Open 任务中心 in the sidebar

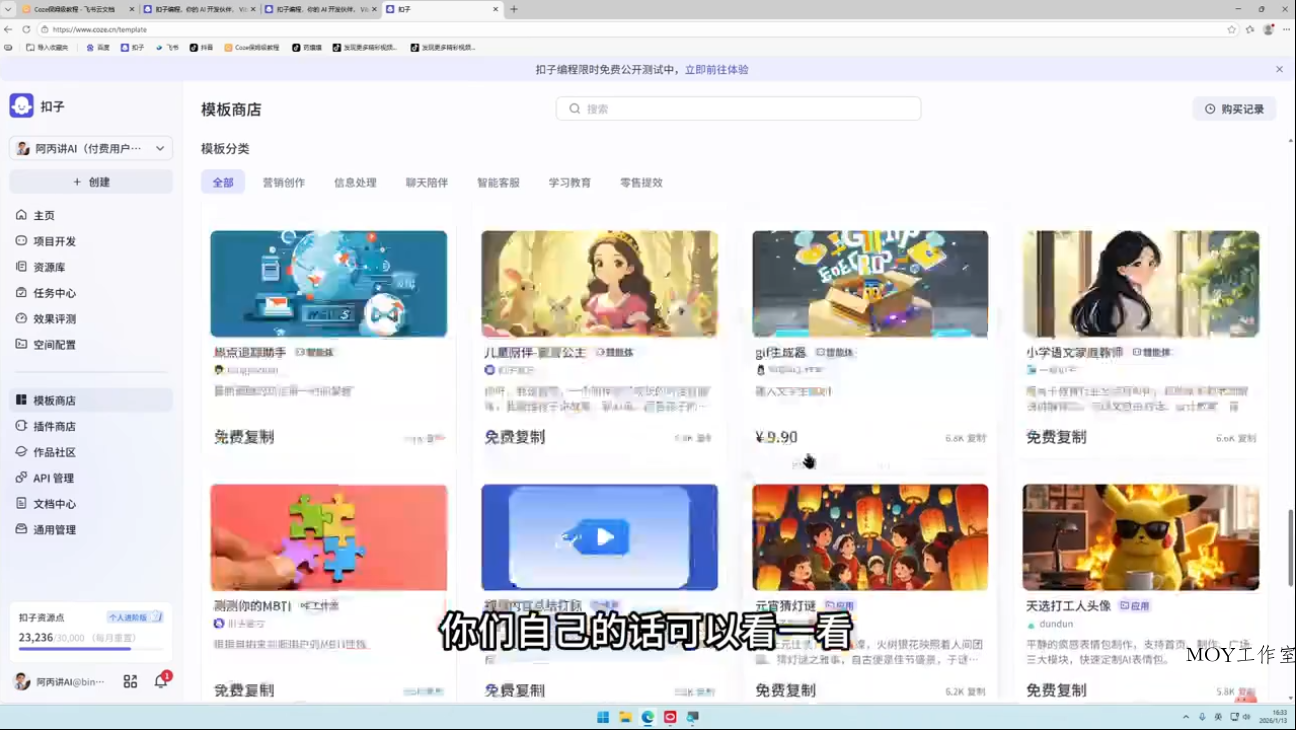(55, 292)
